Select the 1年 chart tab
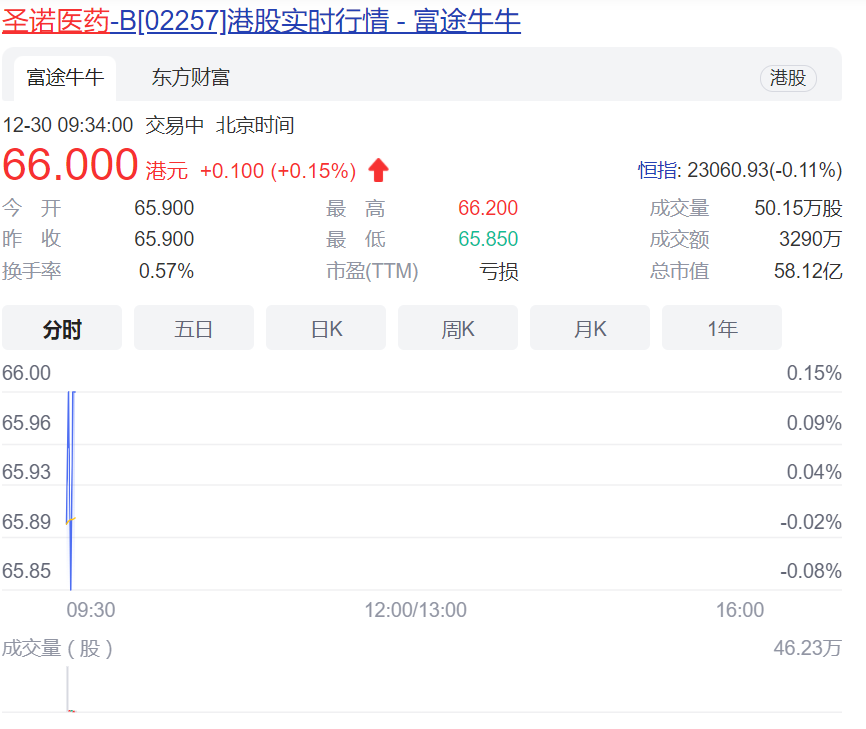This screenshot has width=866, height=729. pos(722,329)
